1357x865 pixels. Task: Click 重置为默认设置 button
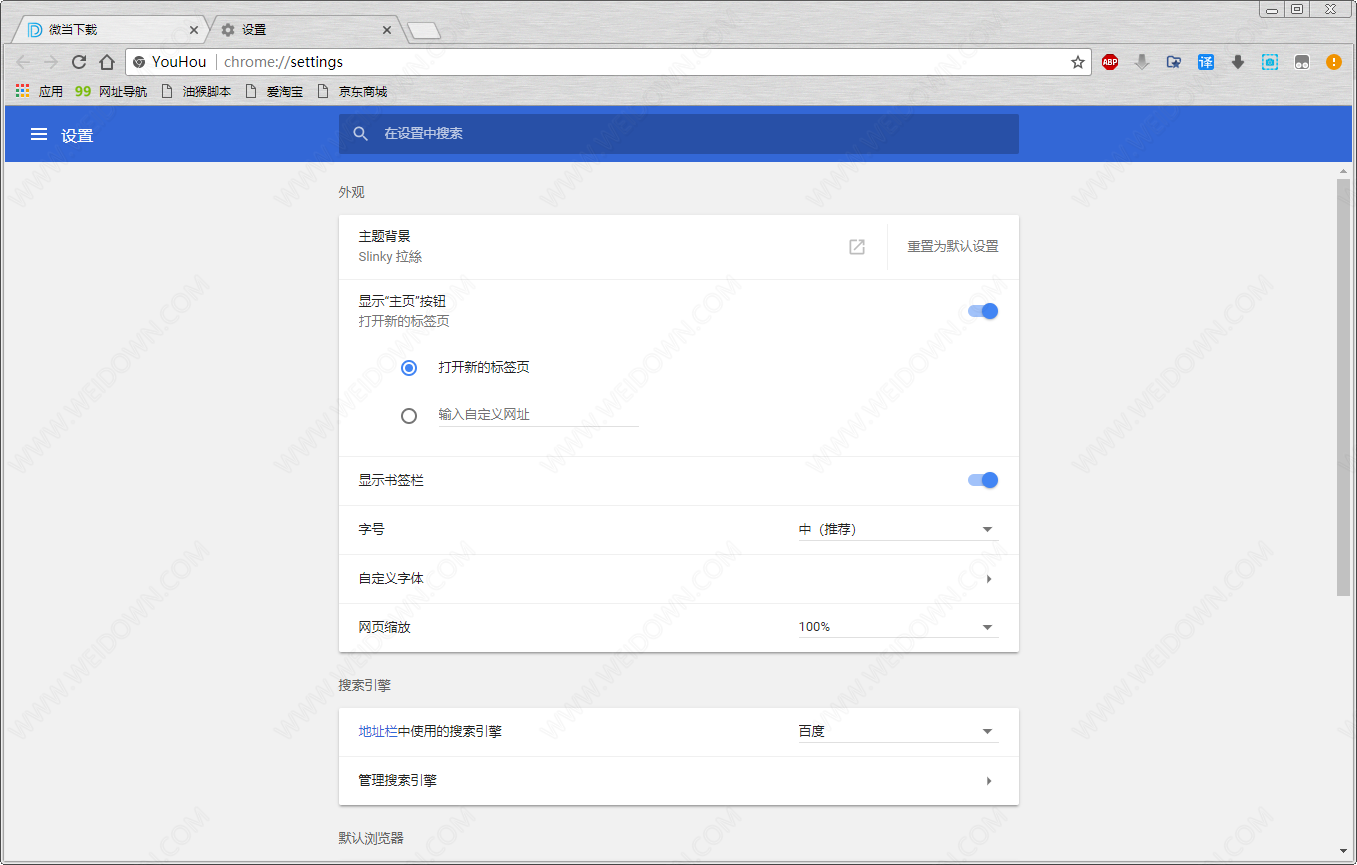(952, 247)
